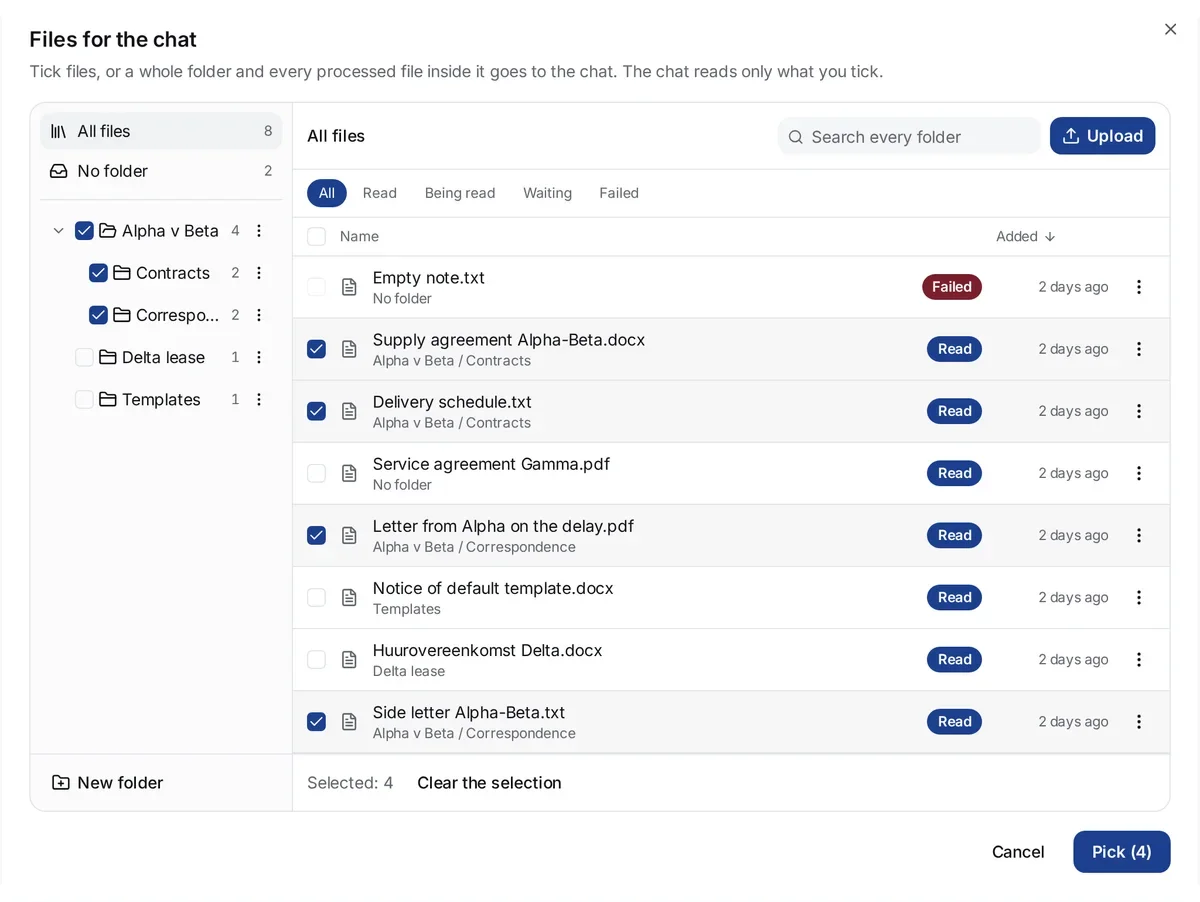Open Contracts folder options menu
The image size is (1200, 902).
coord(259,273)
